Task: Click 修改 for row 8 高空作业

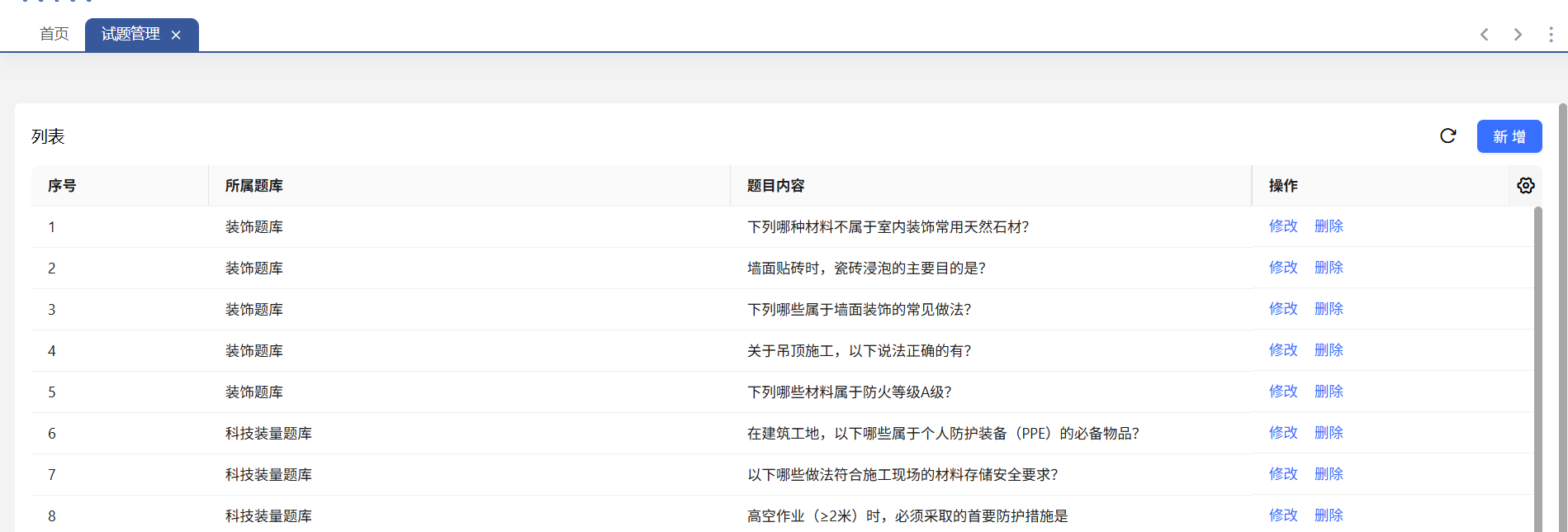Action: click(1282, 515)
